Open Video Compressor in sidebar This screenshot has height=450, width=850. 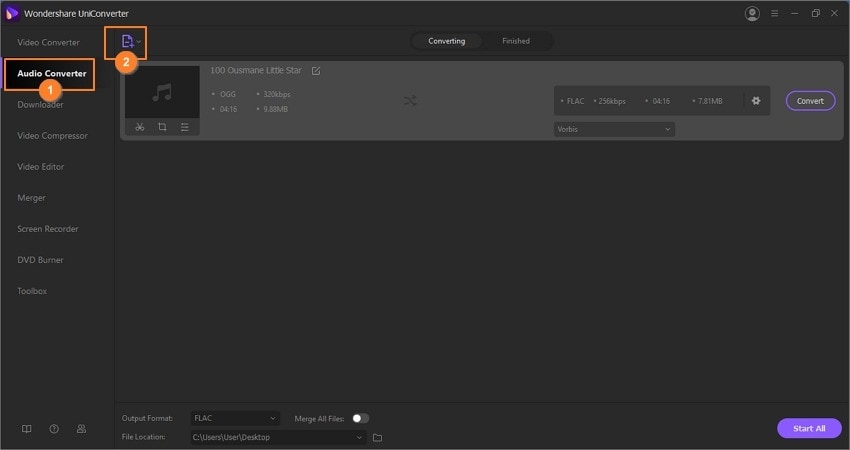52,136
